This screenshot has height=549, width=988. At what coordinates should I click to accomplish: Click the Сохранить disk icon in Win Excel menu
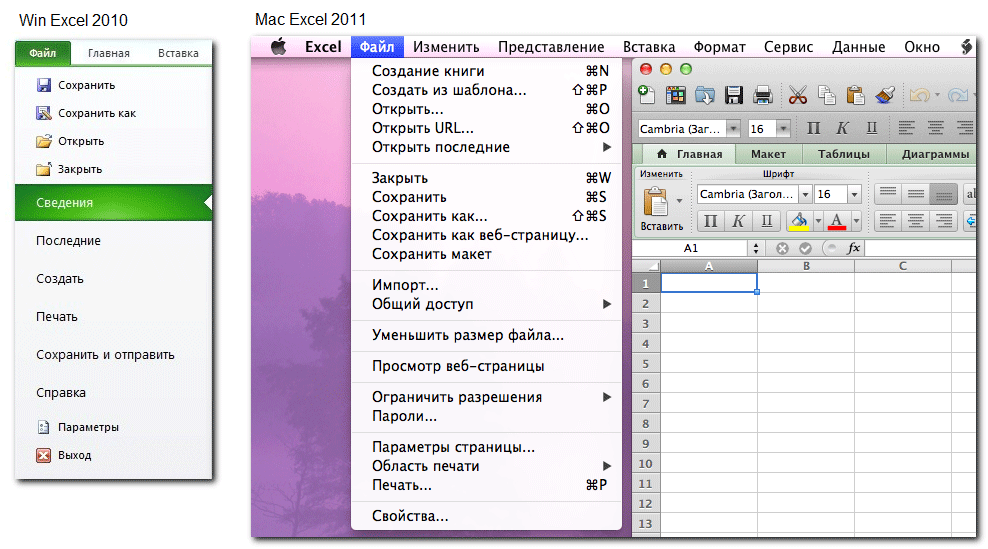(x=43, y=85)
